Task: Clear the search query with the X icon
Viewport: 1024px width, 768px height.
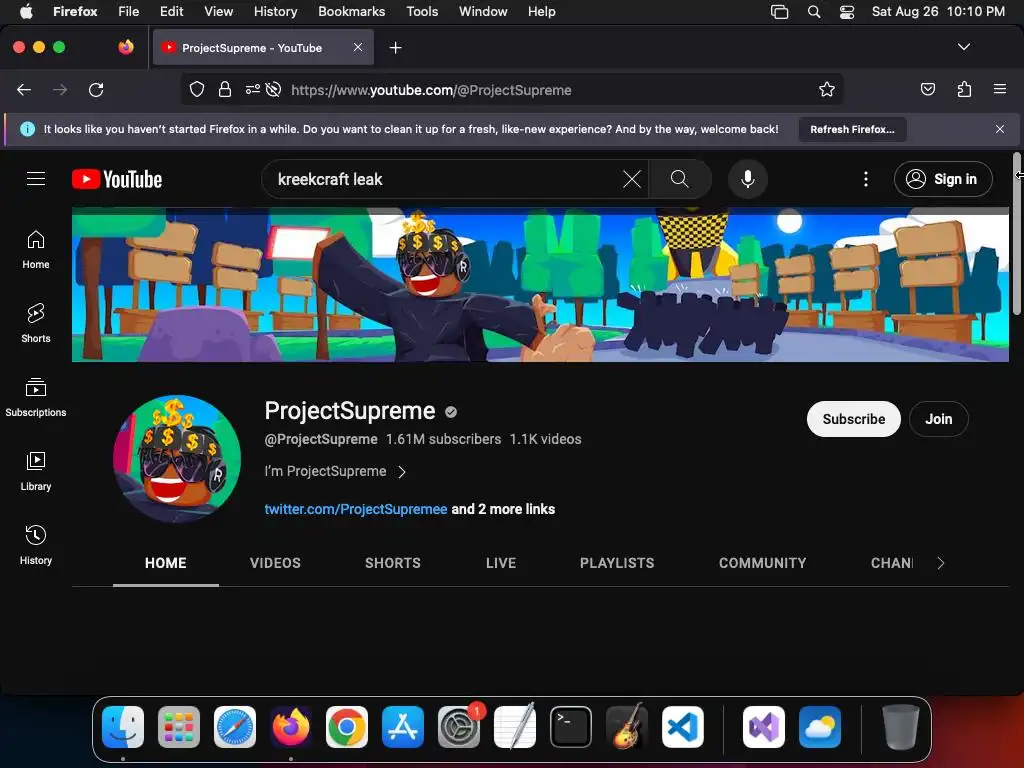Action: click(x=632, y=179)
